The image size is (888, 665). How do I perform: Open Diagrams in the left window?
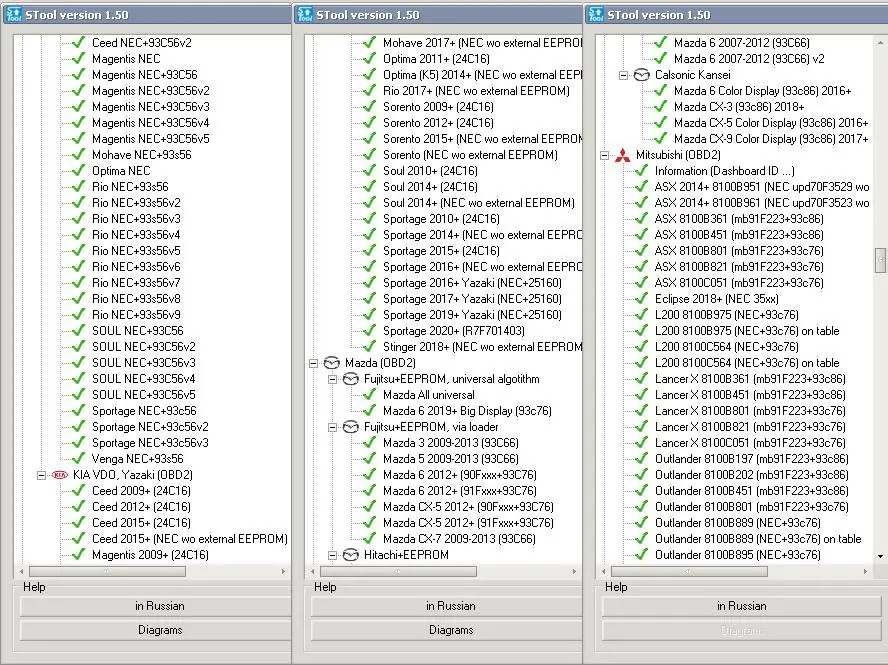coord(156,630)
